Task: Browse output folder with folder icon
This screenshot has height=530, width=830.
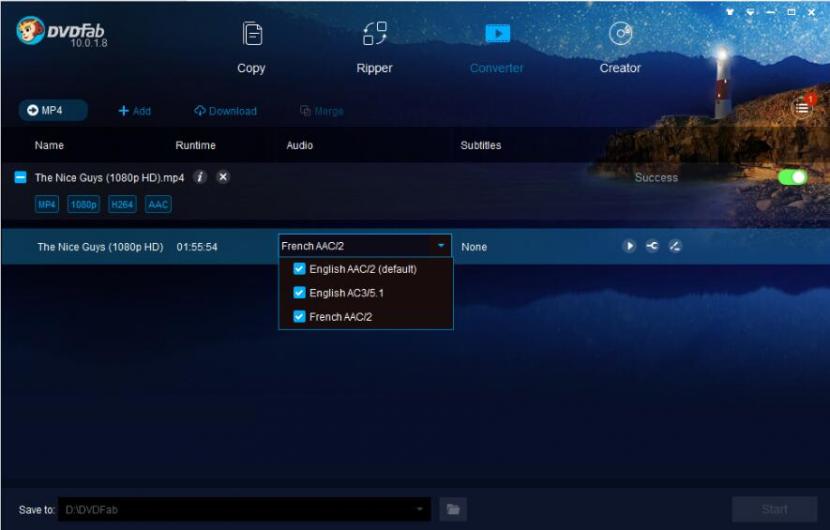Action: pos(453,509)
